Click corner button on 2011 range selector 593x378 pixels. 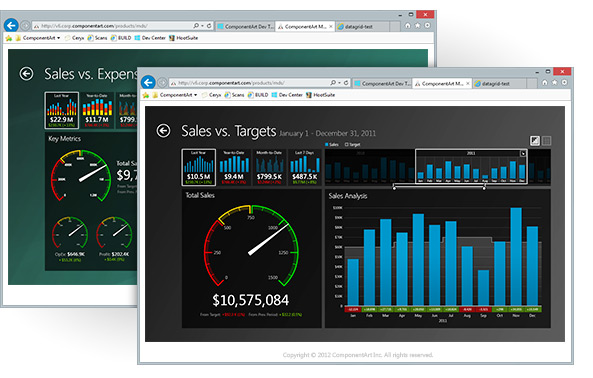(523, 153)
